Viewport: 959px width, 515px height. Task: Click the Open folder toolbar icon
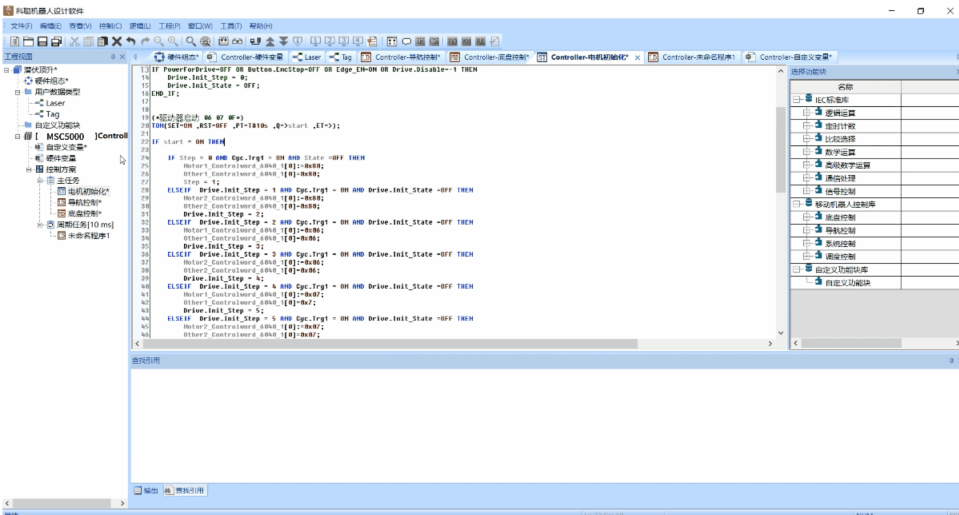click(x=28, y=42)
